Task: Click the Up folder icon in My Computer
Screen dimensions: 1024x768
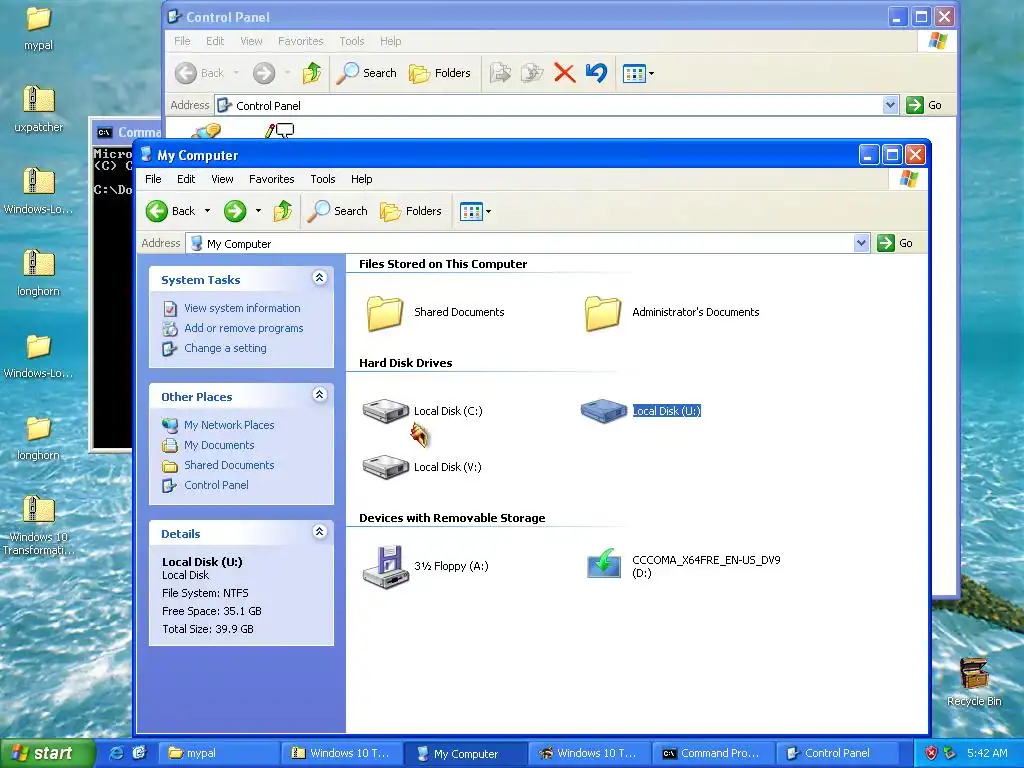Action: (x=282, y=211)
